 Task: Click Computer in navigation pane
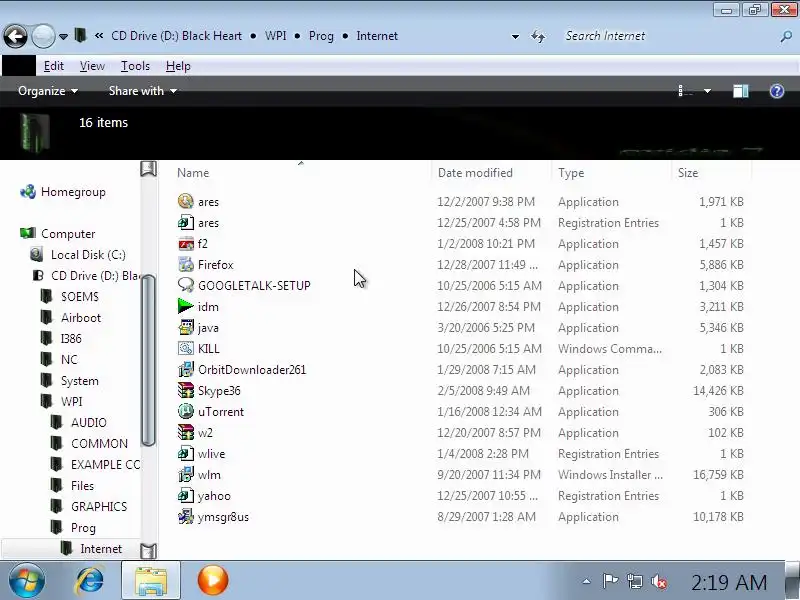pyautogui.click(x=68, y=234)
